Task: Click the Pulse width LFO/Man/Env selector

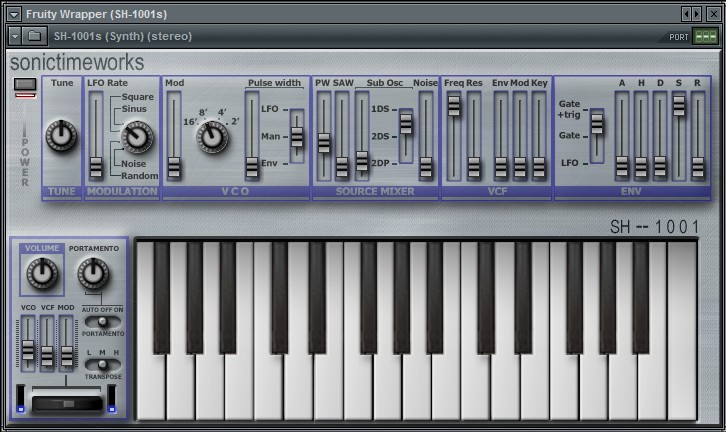Action: point(297,135)
